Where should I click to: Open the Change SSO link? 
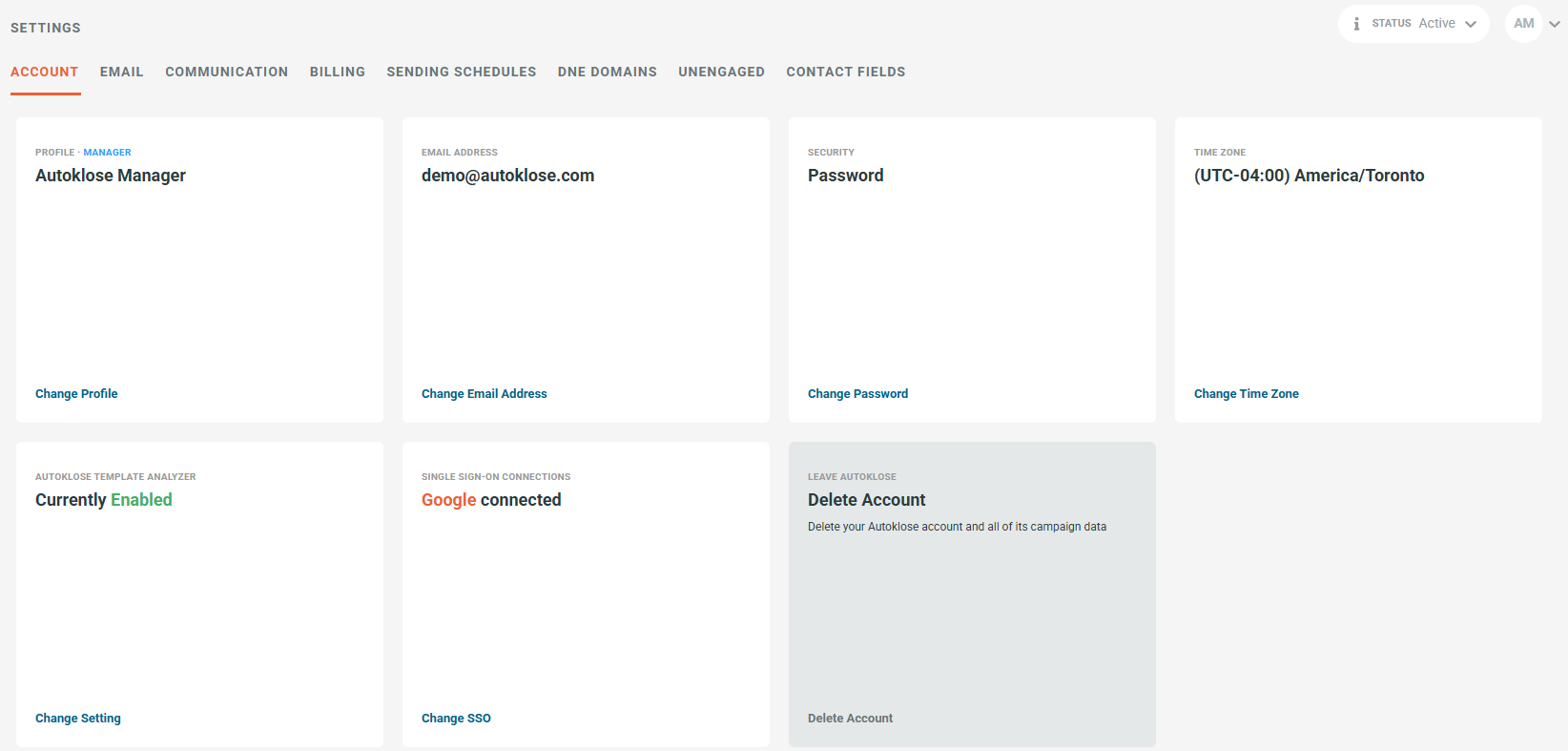[456, 718]
